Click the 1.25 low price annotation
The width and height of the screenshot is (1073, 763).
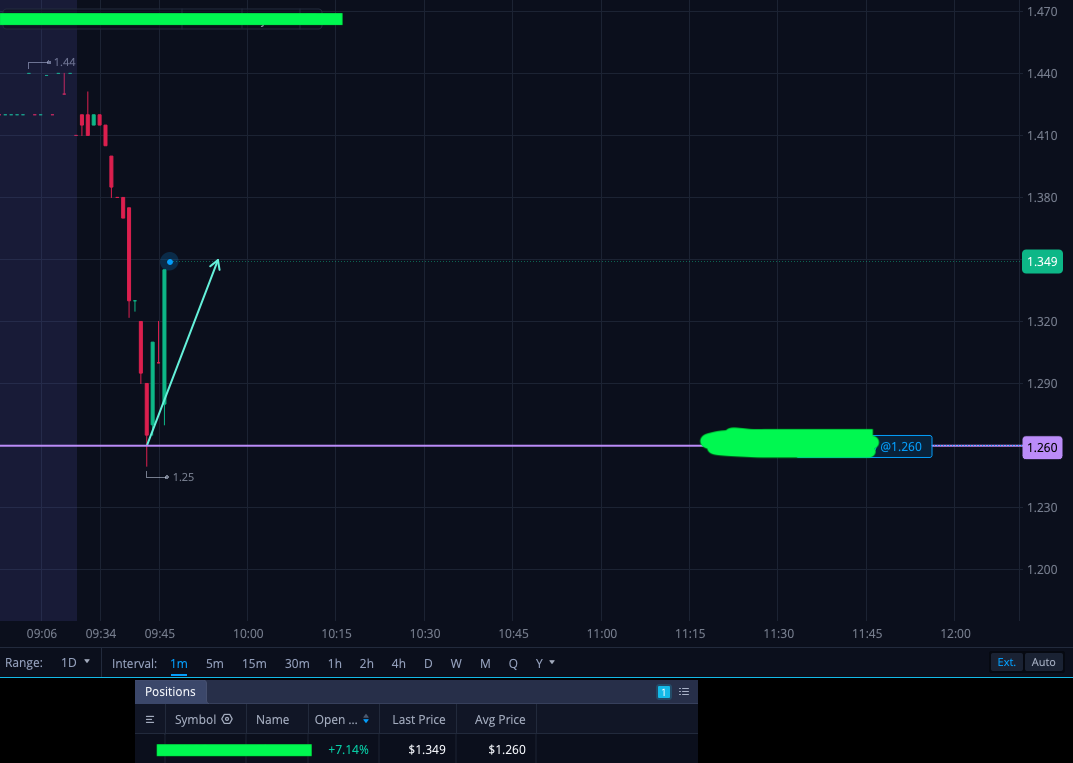183,477
